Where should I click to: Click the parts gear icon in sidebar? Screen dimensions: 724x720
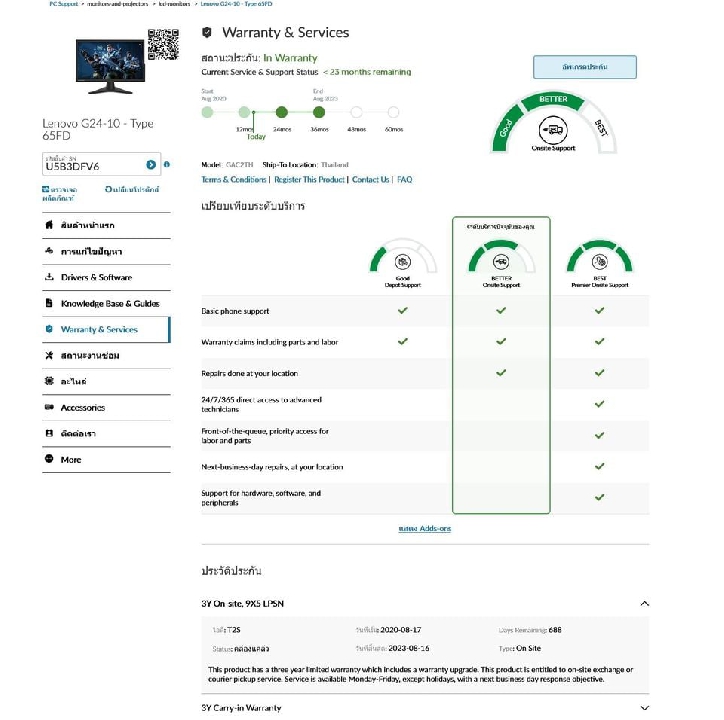point(49,381)
